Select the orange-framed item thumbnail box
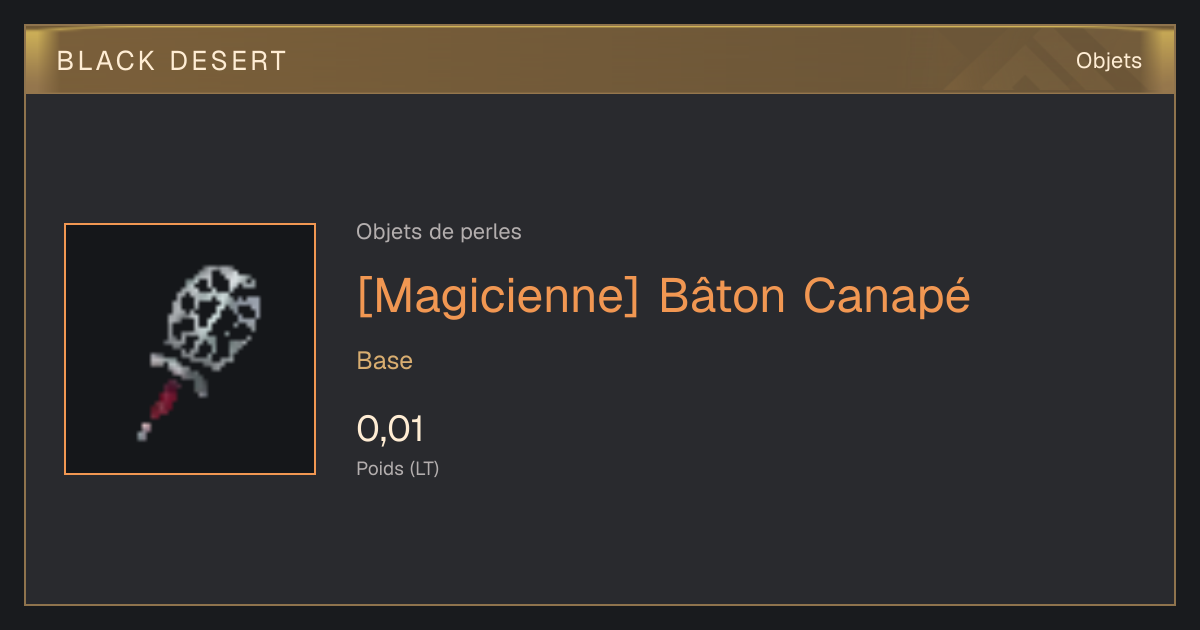The image size is (1200, 630). (190, 349)
